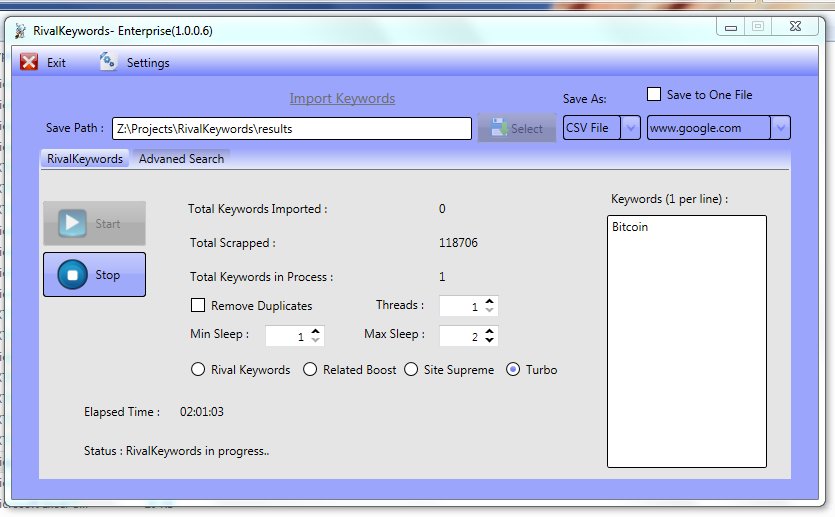
Task: Click the blue Stop square icon
Action: [72, 275]
